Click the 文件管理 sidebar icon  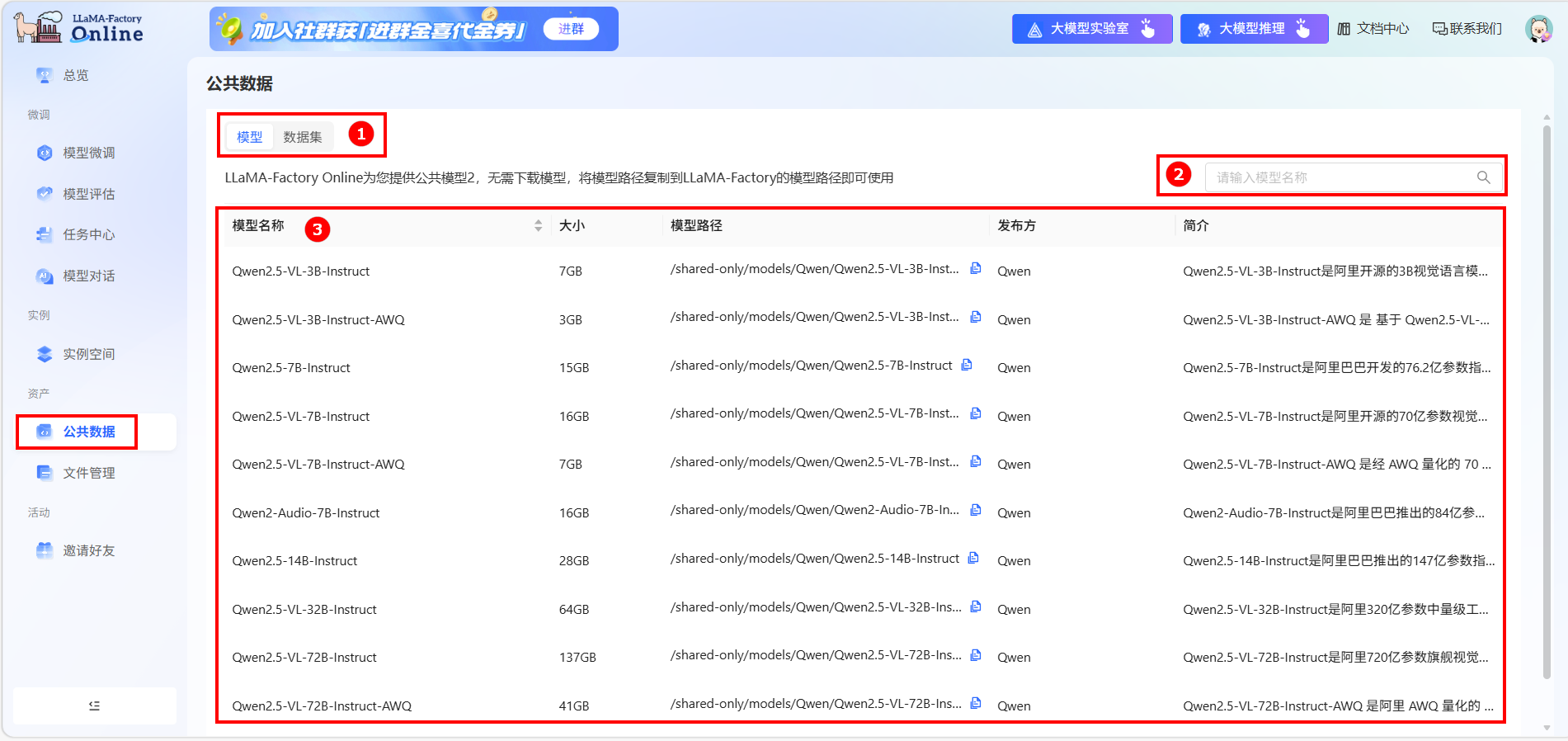[x=45, y=473]
